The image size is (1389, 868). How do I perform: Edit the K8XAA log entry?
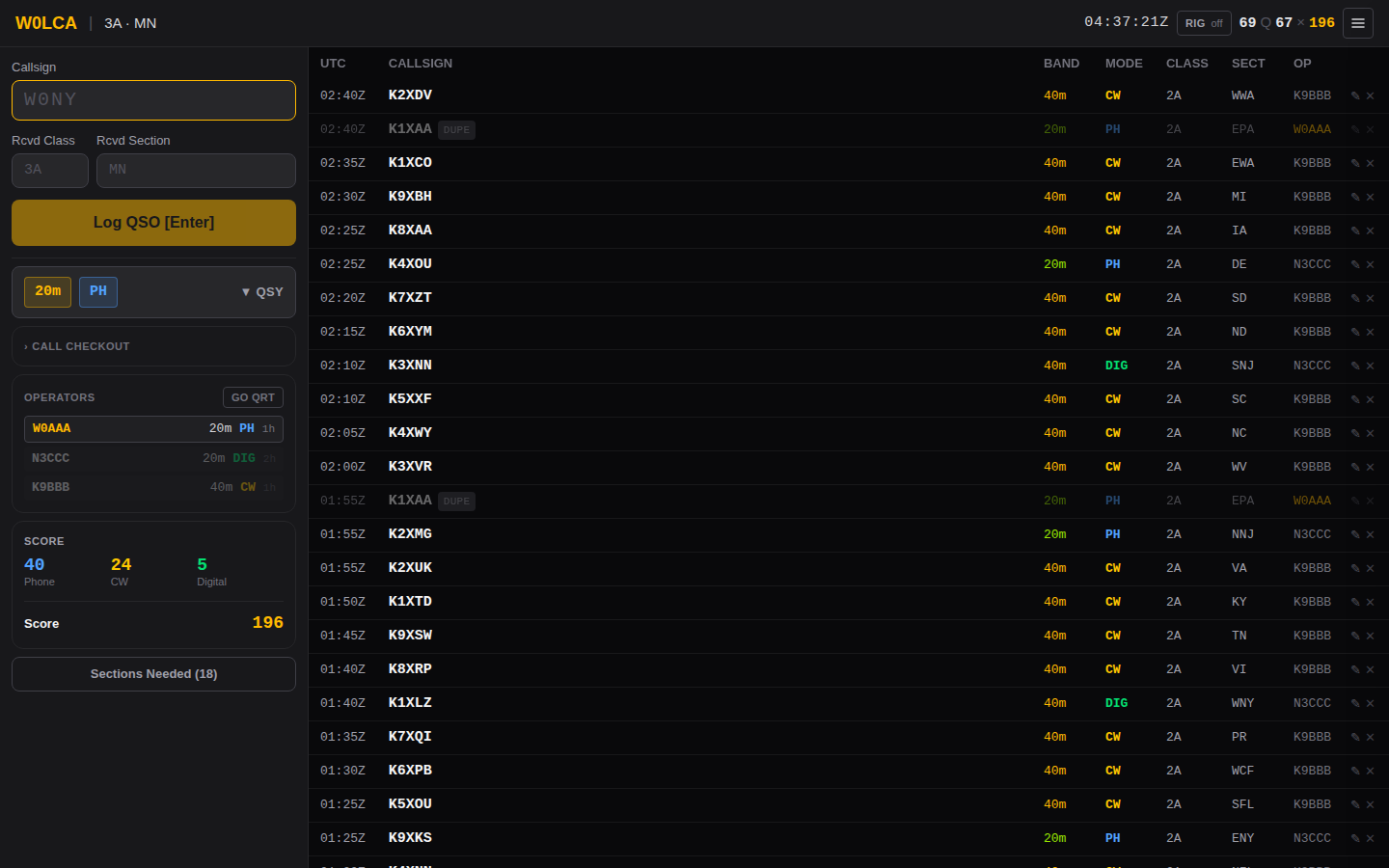pyautogui.click(x=1355, y=231)
